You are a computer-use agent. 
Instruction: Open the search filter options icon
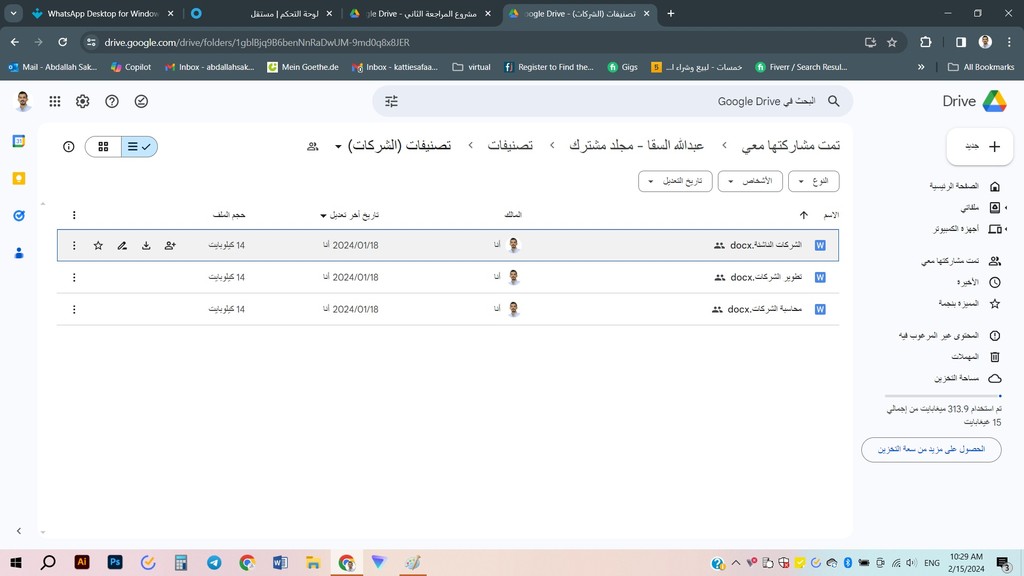pos(392,101)
